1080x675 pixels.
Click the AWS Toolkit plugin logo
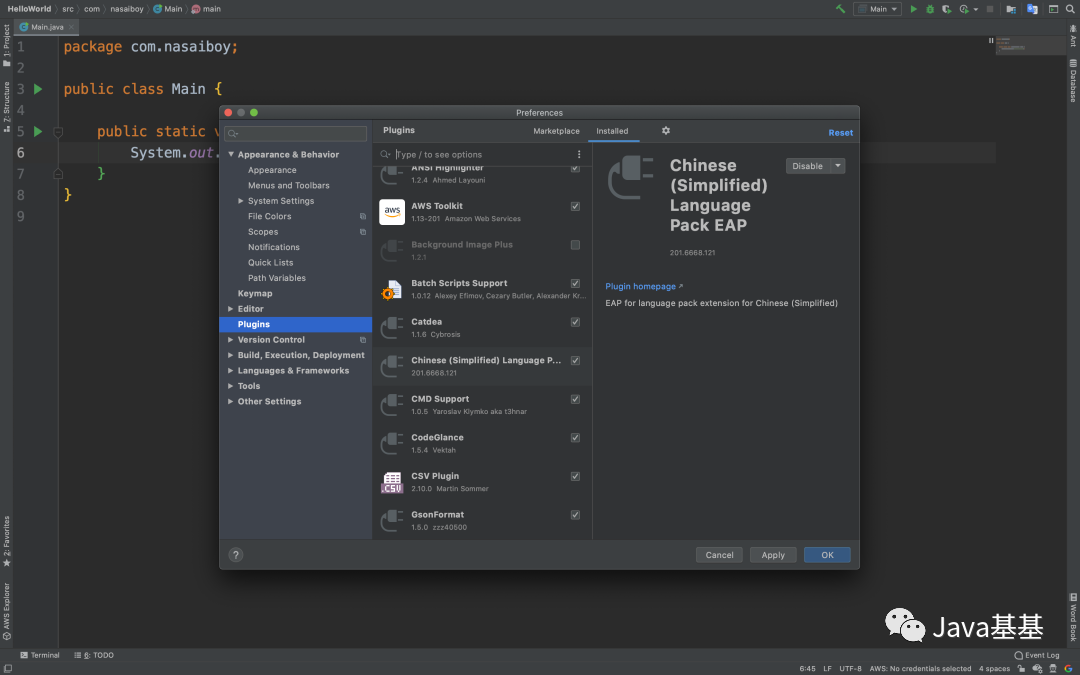(x=392, y=211)
